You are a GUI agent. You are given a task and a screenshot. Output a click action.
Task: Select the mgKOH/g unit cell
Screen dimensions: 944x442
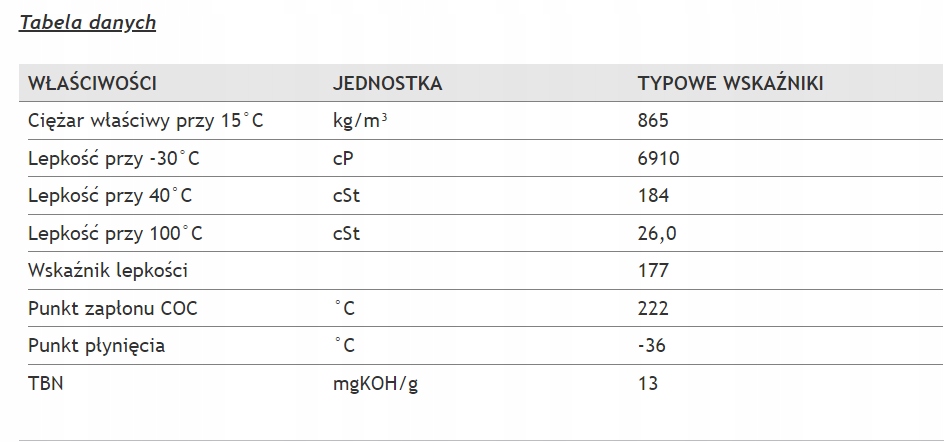(374, 383)
